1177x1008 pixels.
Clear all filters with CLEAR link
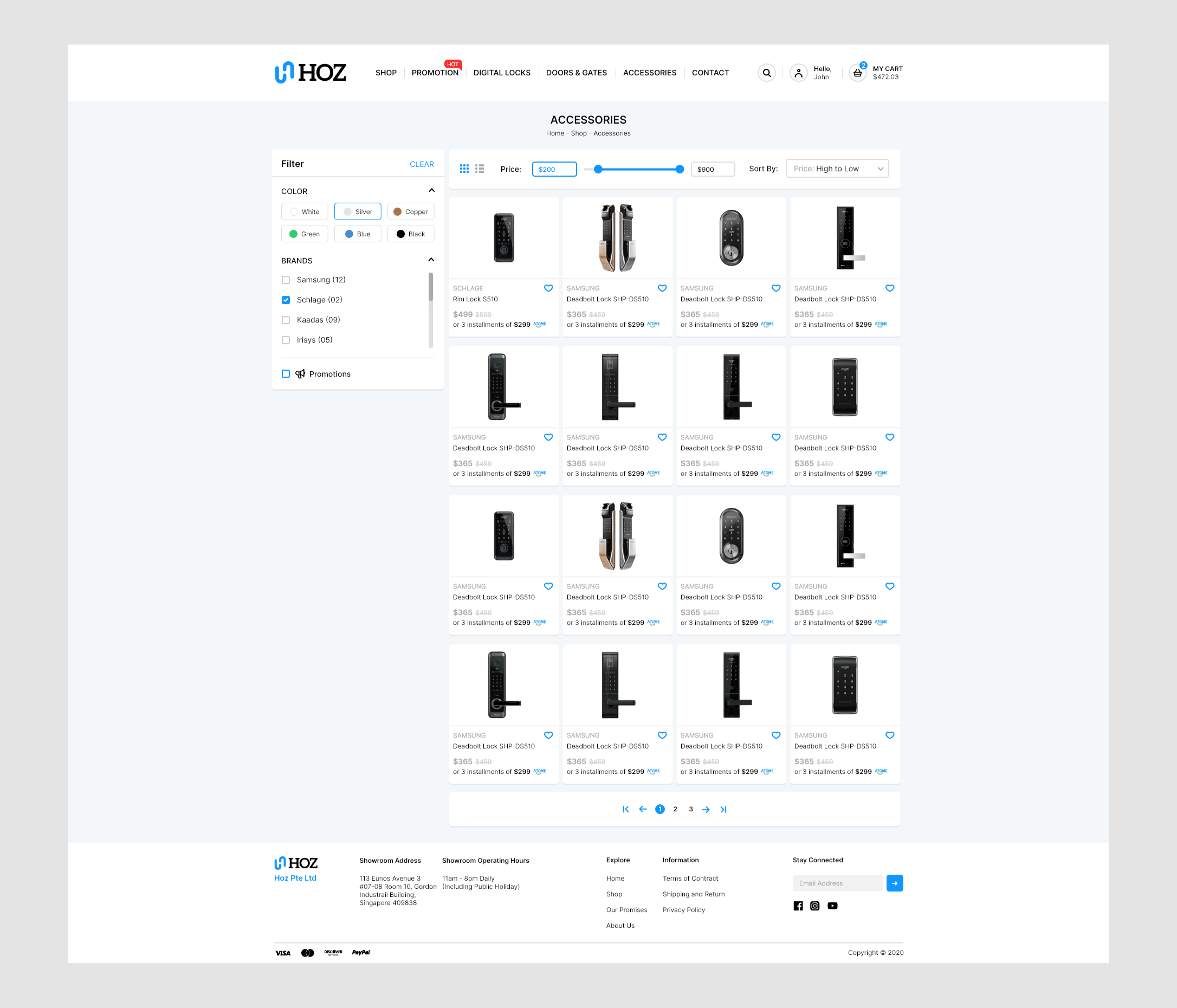tap(422, 164)
